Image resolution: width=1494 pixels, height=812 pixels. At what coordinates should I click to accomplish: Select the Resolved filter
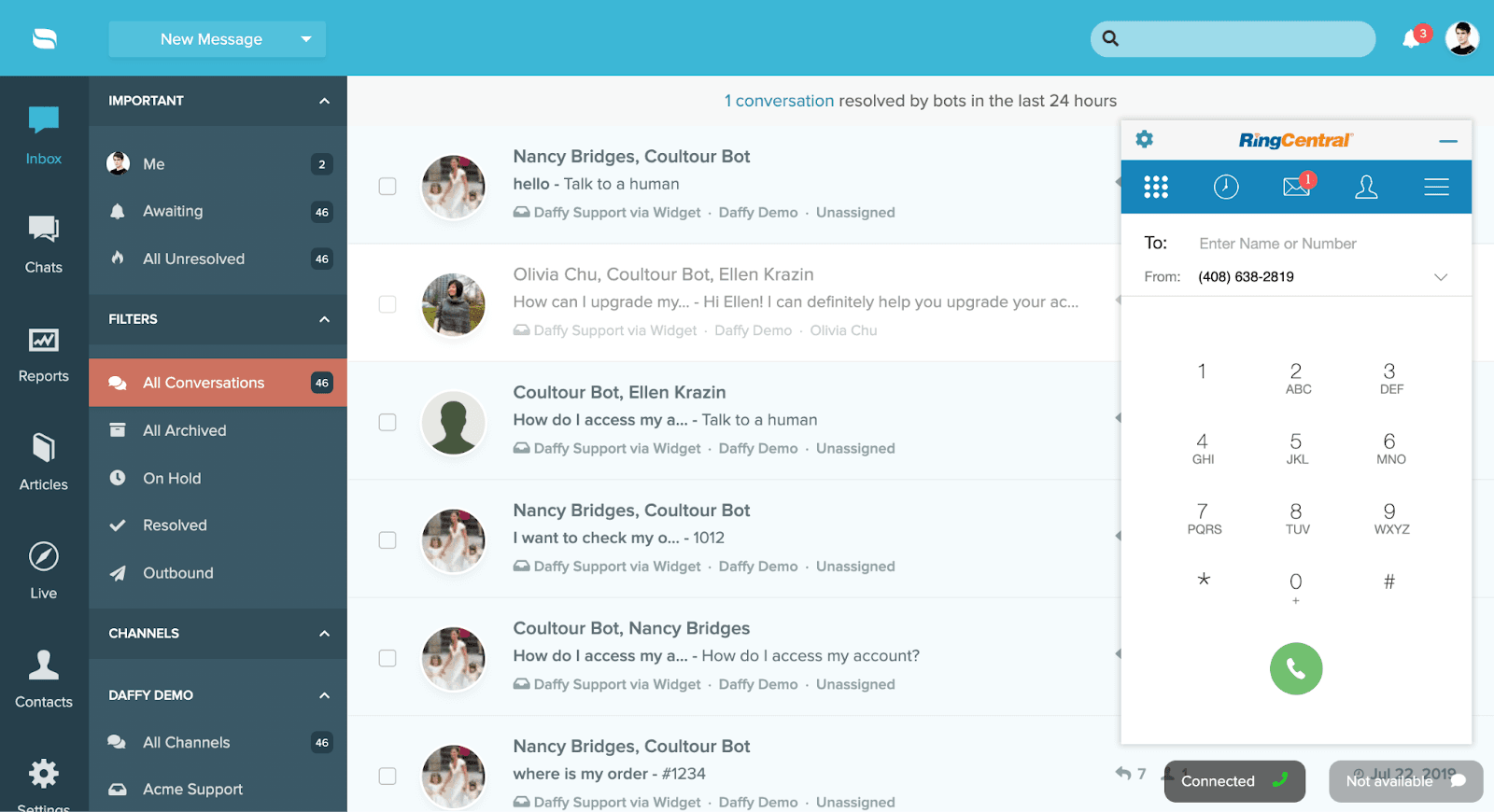175,525
